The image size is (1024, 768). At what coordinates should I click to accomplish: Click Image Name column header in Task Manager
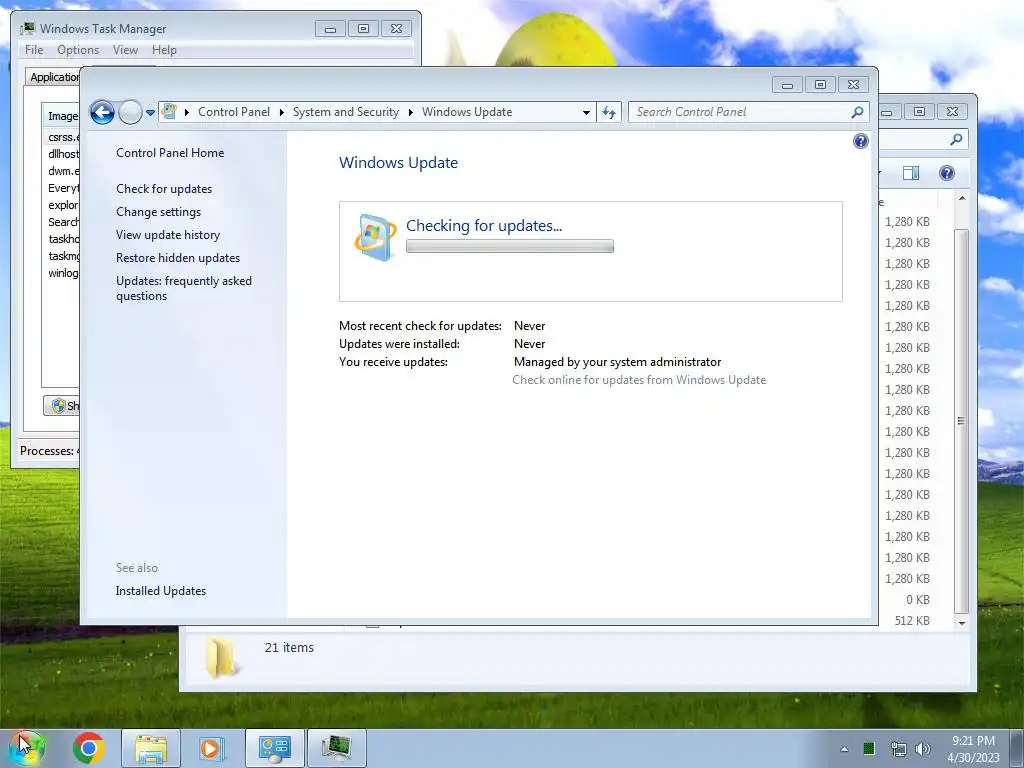coord(61,116)
